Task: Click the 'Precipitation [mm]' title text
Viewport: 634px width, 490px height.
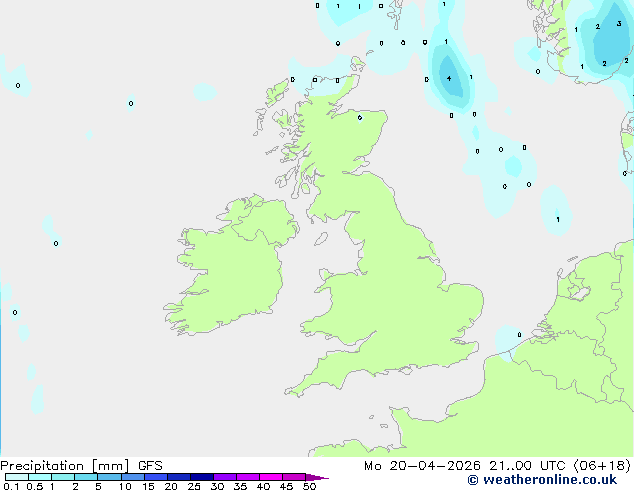Action: [65, 466]
